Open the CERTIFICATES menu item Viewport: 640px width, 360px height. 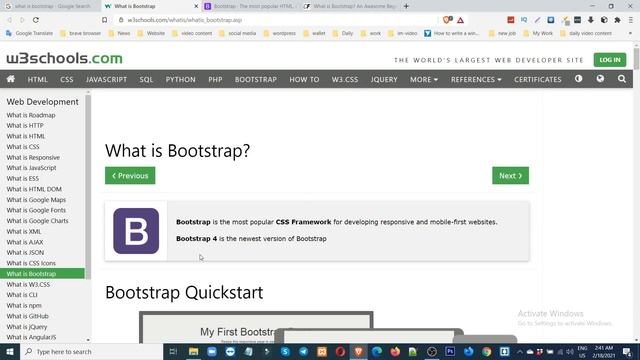click(x=538, y=79)
